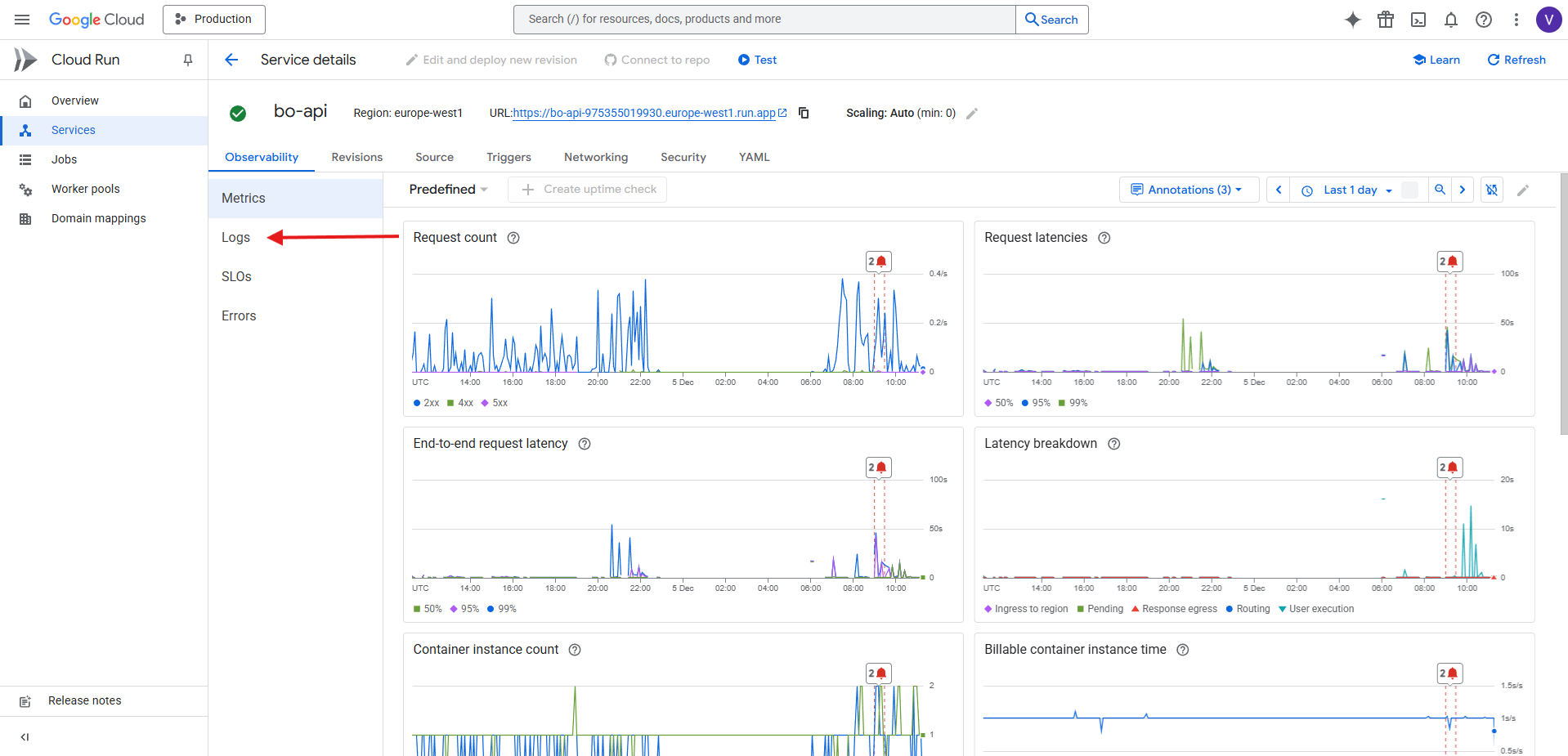
Task: Open the gifts and offers icon
Action: (1386, 19)
